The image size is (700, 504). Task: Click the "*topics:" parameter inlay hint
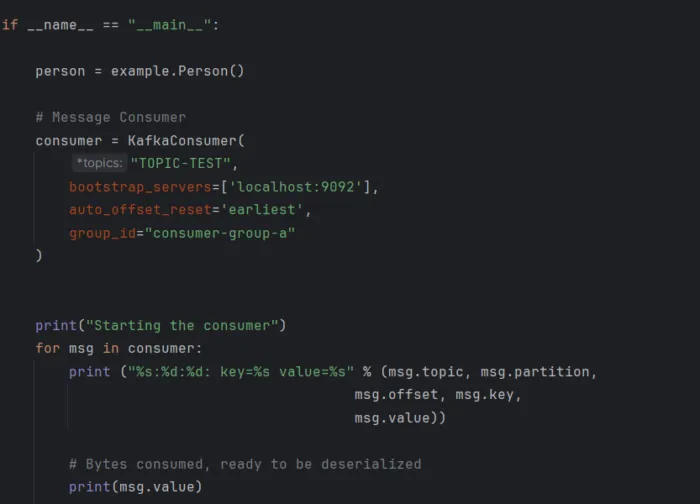point(99,163)
